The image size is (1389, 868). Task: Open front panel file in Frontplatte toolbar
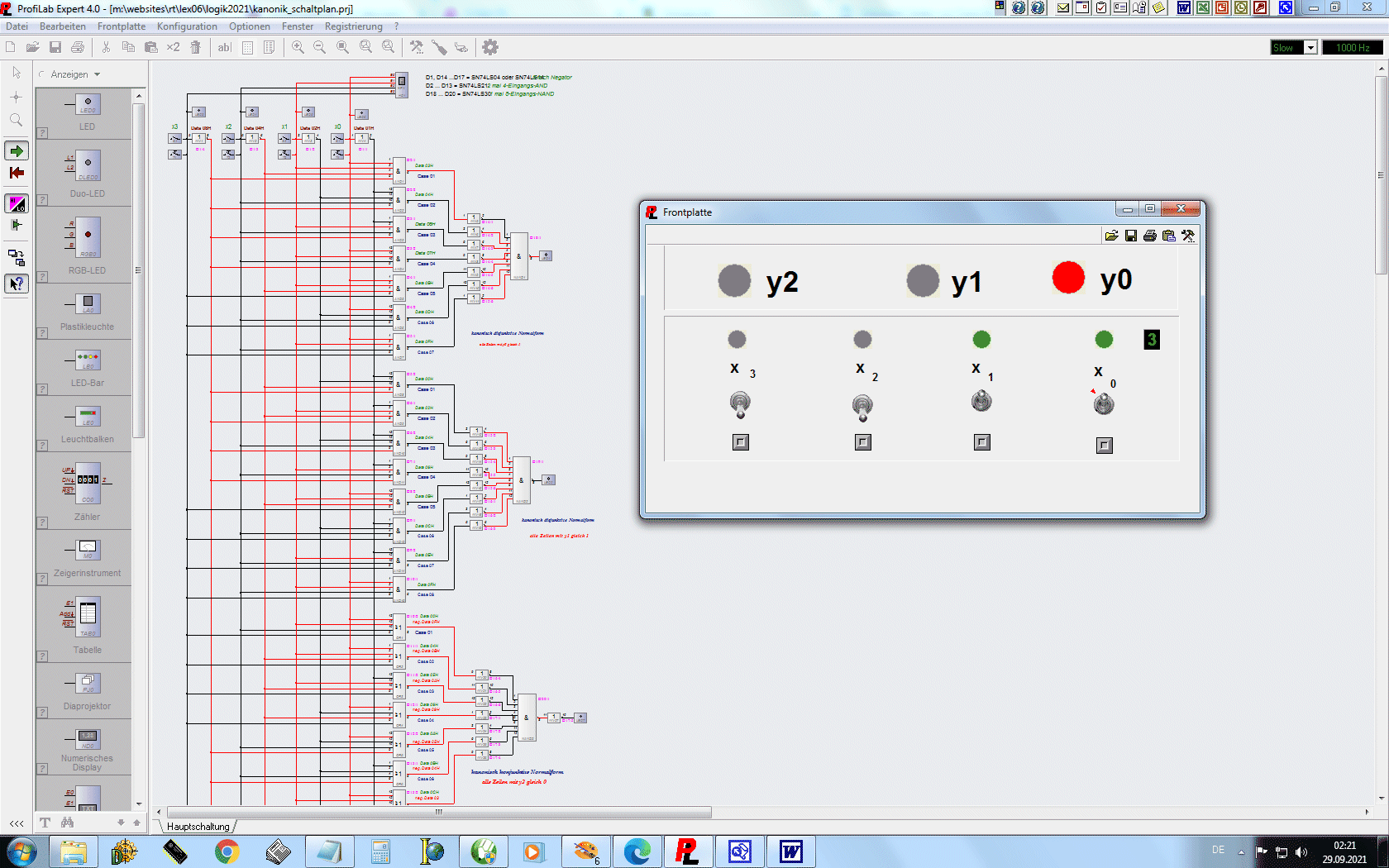point(1112,236)
